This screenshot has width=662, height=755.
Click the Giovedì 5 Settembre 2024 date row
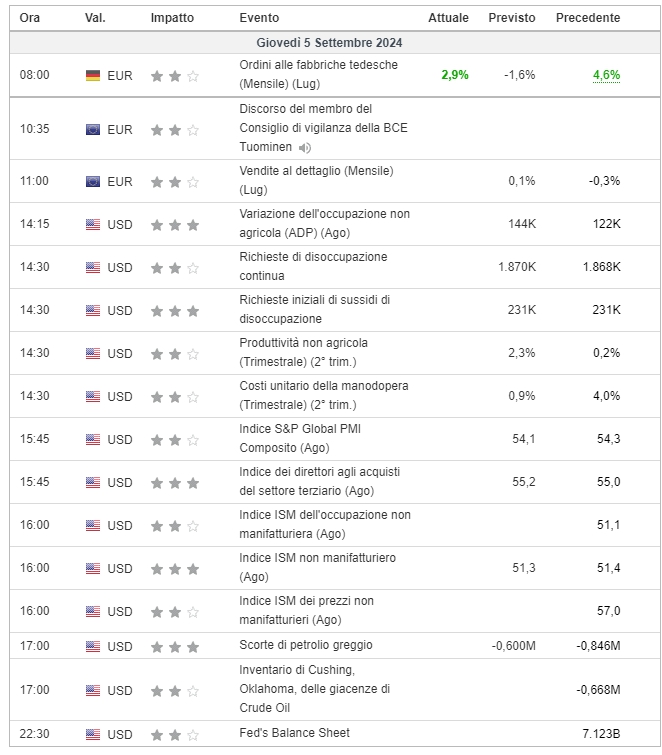coord(335,42)
